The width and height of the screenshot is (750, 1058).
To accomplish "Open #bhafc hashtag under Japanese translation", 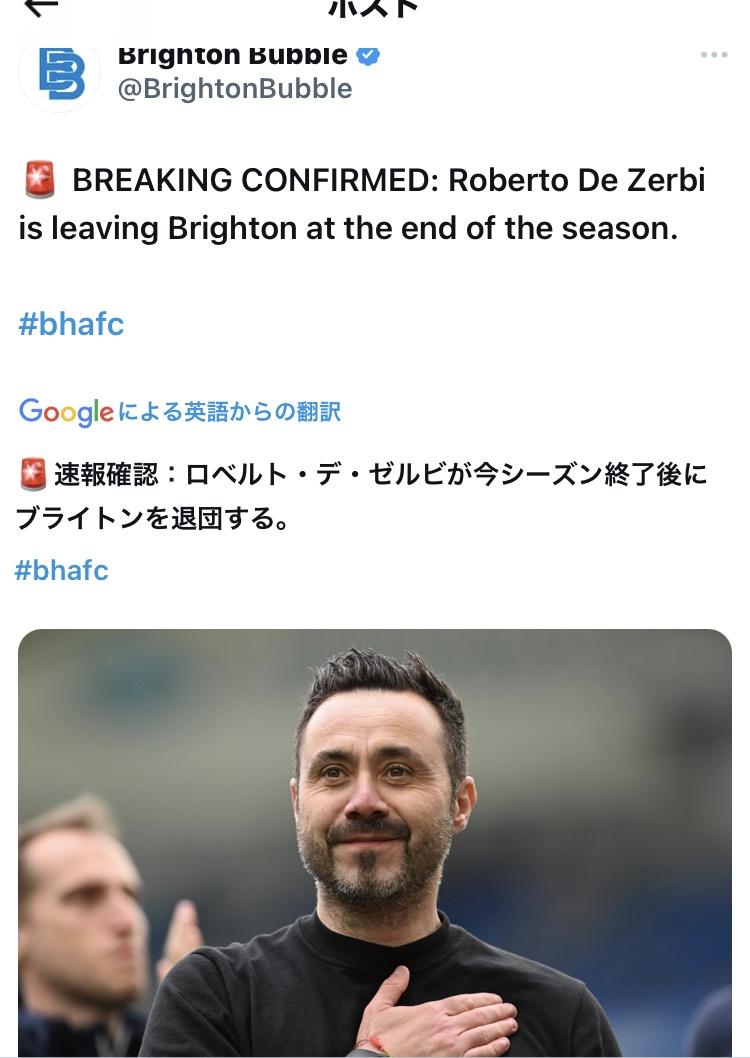I will (61, 570).
